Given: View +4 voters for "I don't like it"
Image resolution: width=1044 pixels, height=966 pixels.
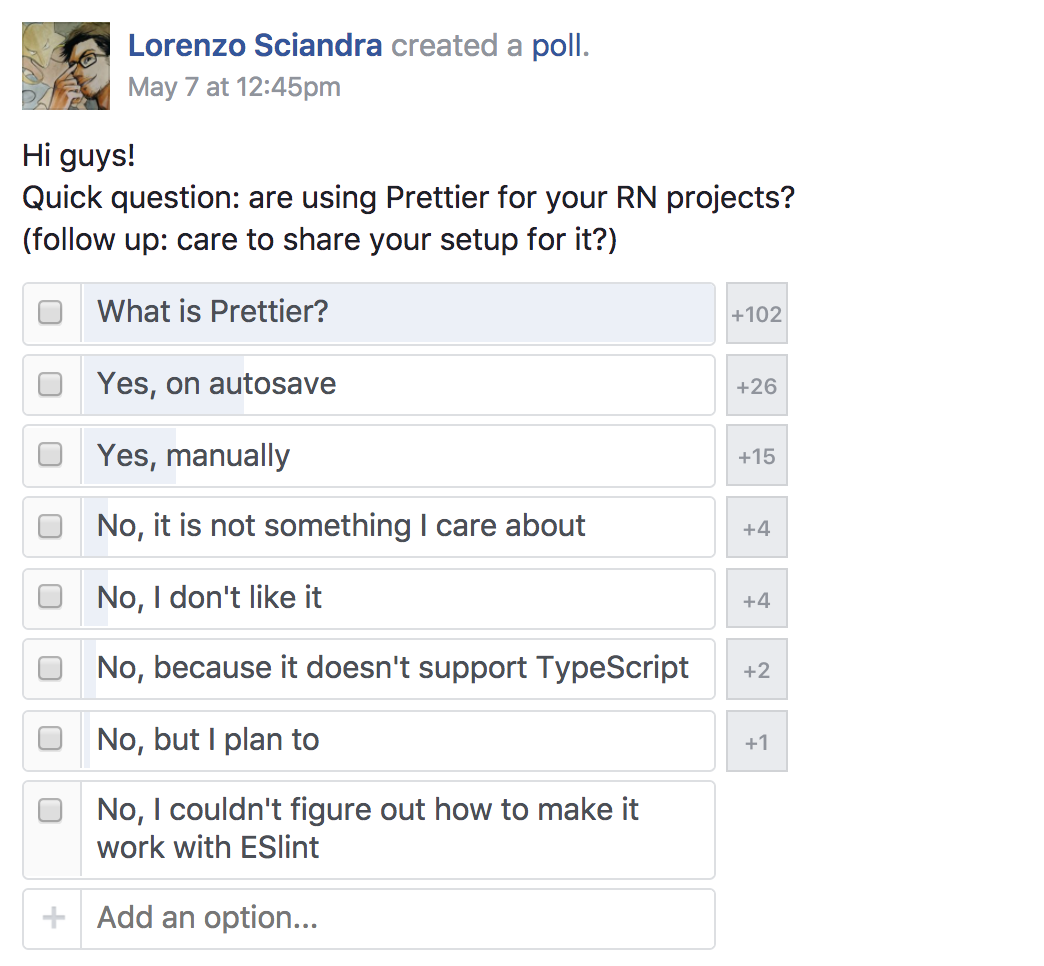Looking at the screenshot, I should [756, 599].
